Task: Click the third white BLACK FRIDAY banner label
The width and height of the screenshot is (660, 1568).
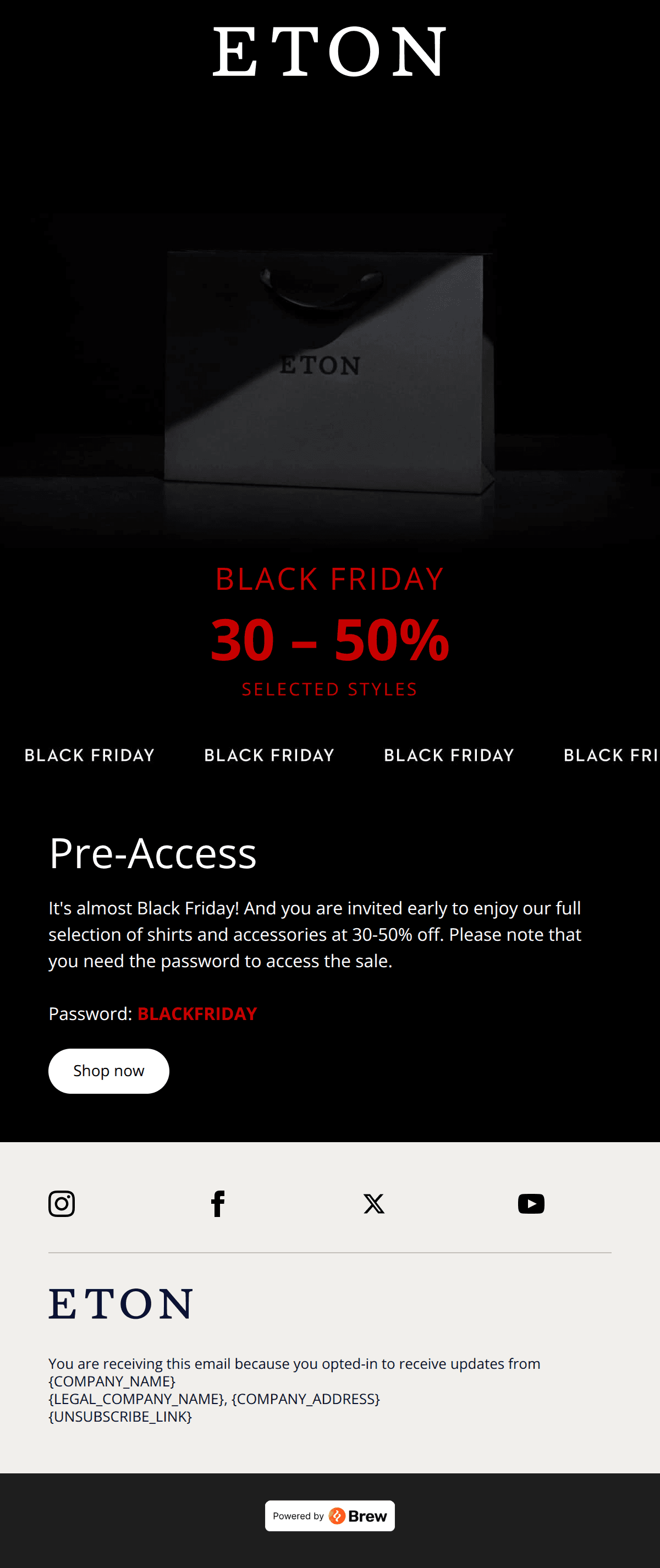Action: (449, 755)
